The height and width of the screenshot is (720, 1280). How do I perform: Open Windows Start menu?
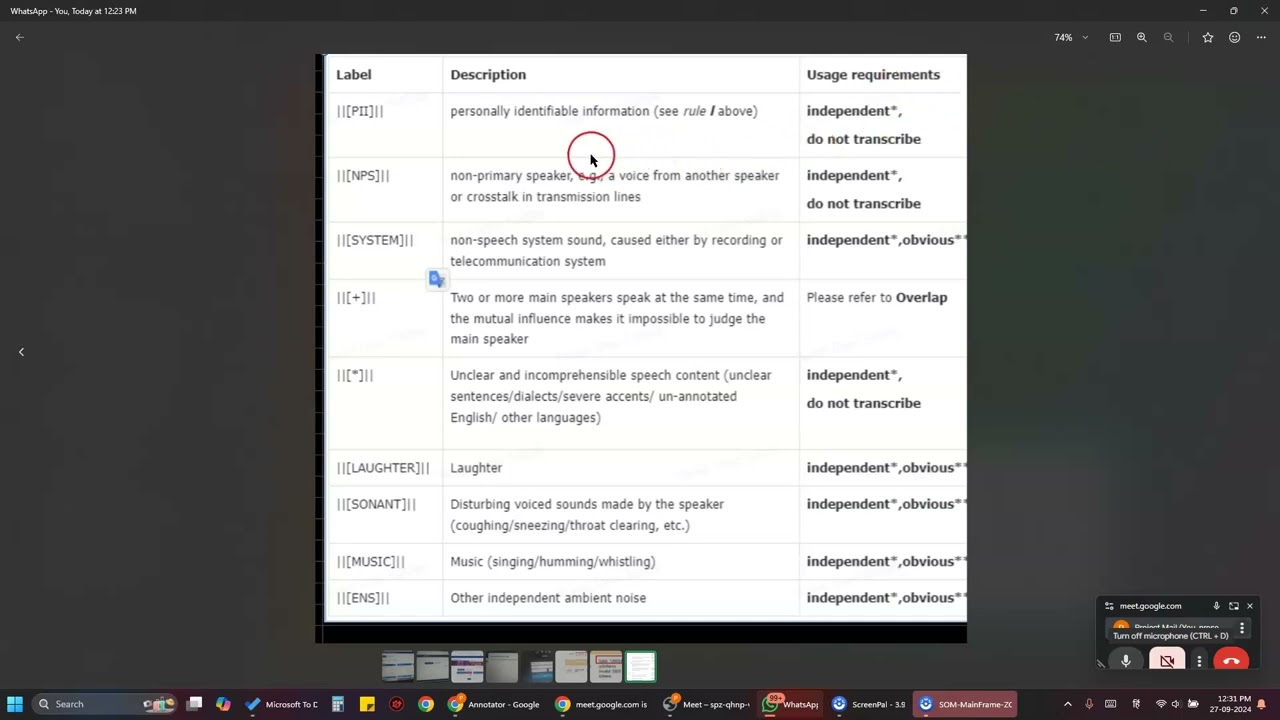point(15,704)
